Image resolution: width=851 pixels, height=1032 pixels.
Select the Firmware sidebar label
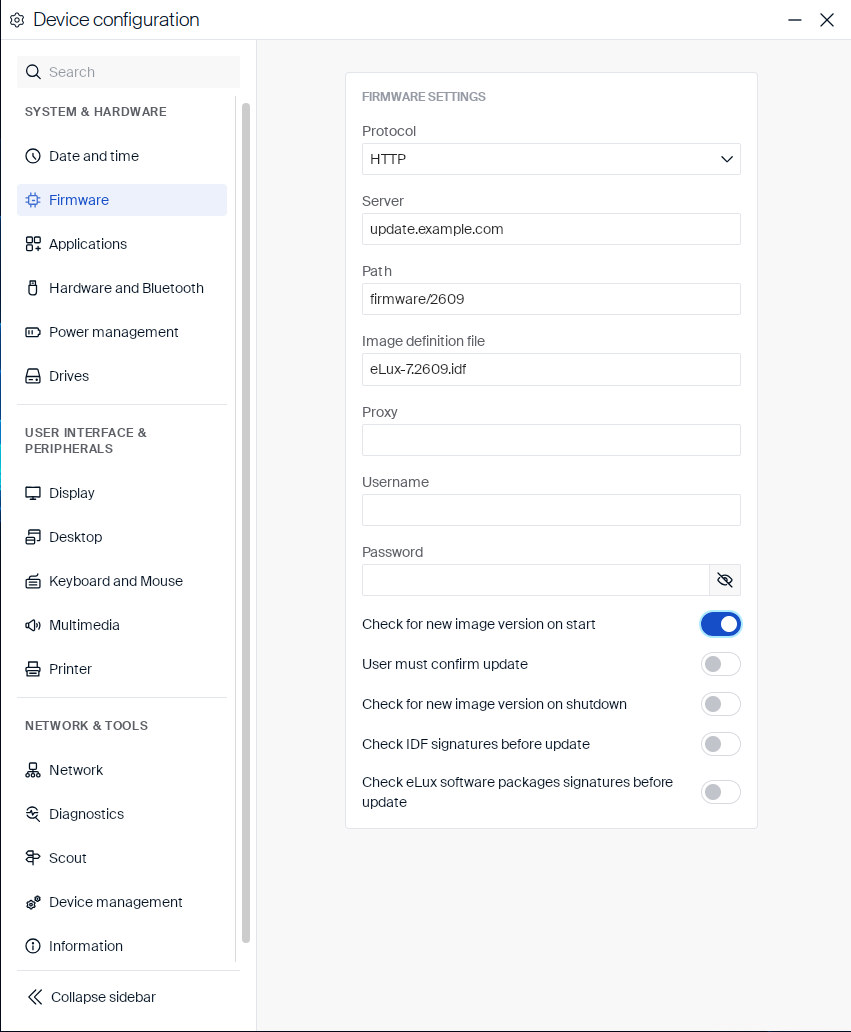coord(79,200)
